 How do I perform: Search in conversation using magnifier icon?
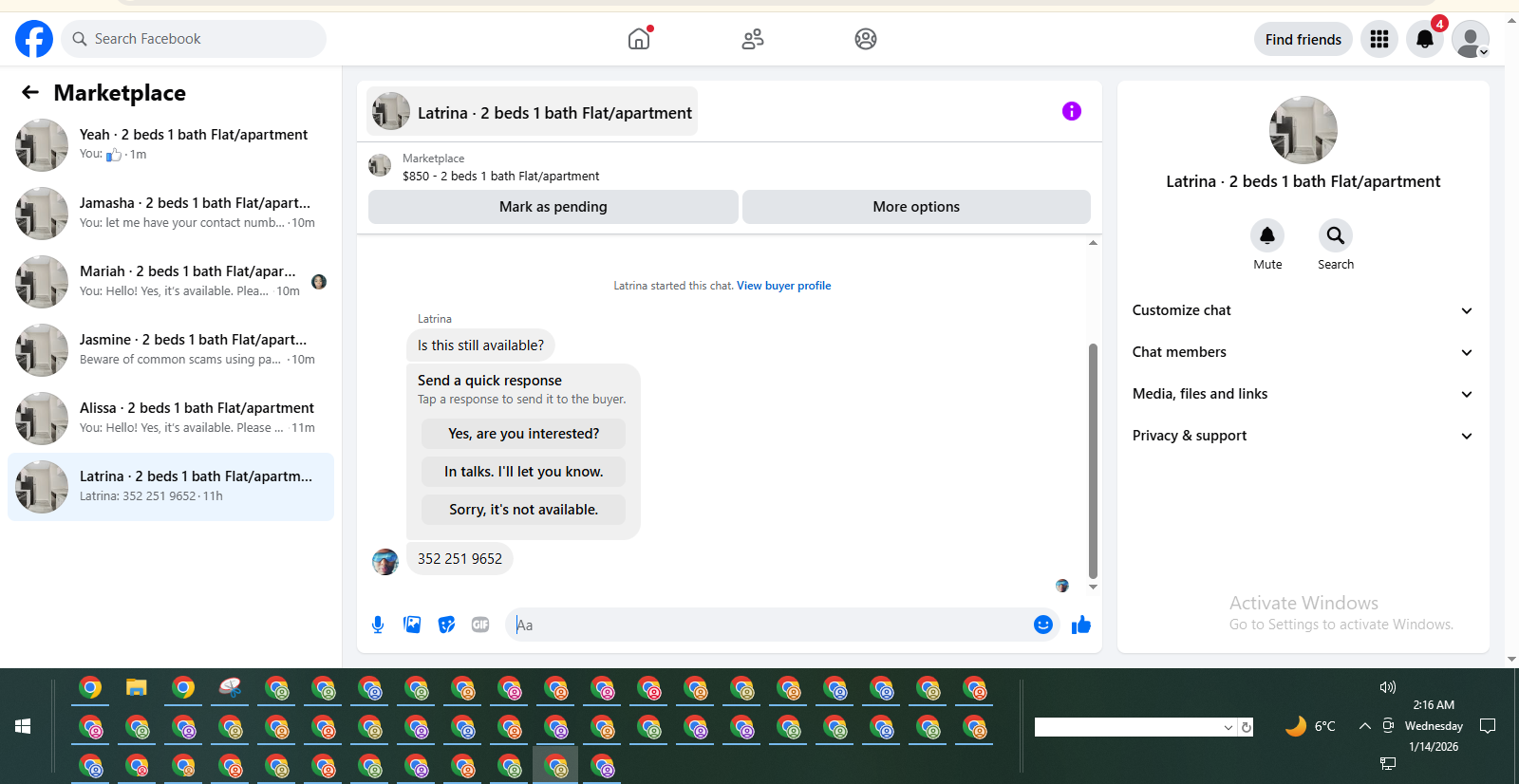pyautogui.click(x=1336, y=235)
